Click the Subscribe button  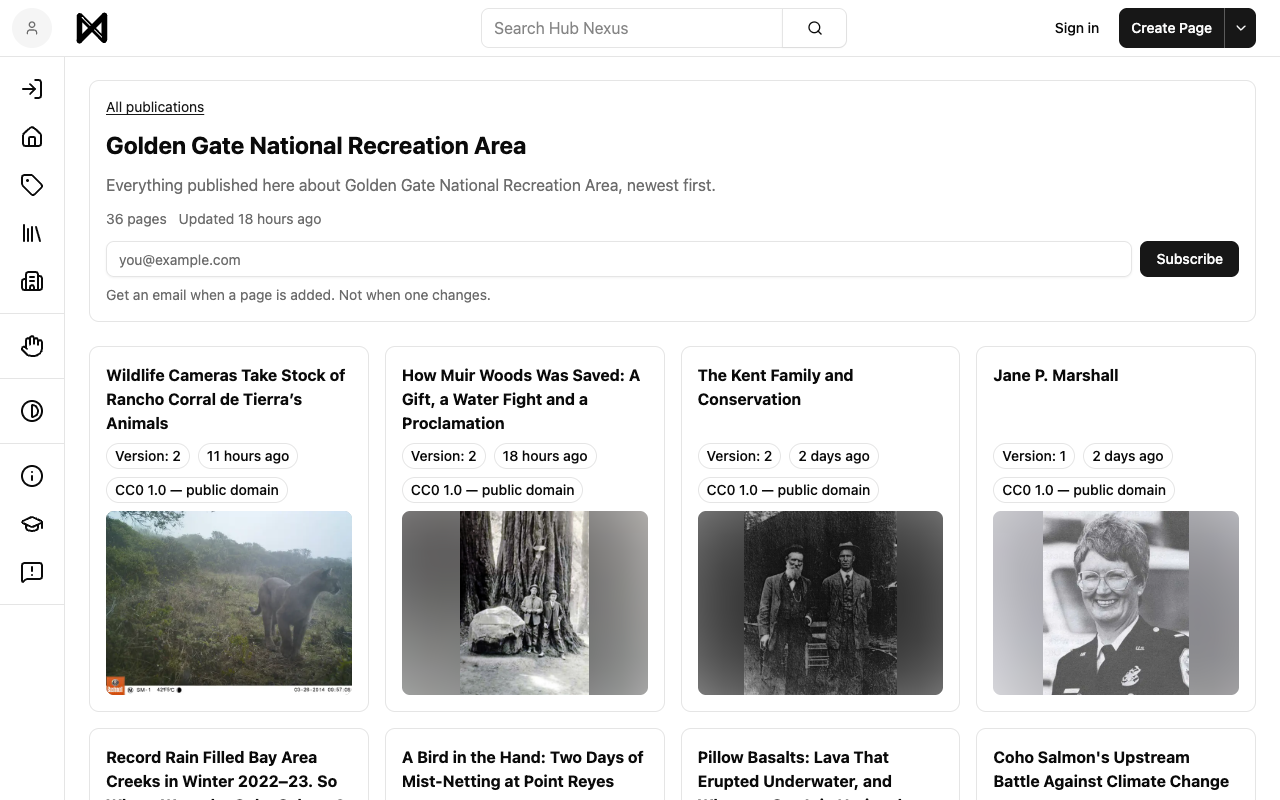click(1189, 259)
